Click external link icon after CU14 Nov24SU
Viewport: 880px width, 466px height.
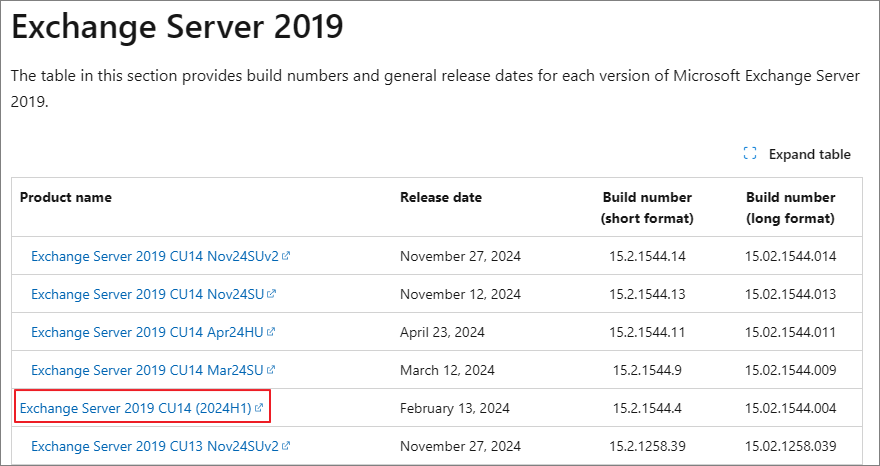click(x=272, y=294)
